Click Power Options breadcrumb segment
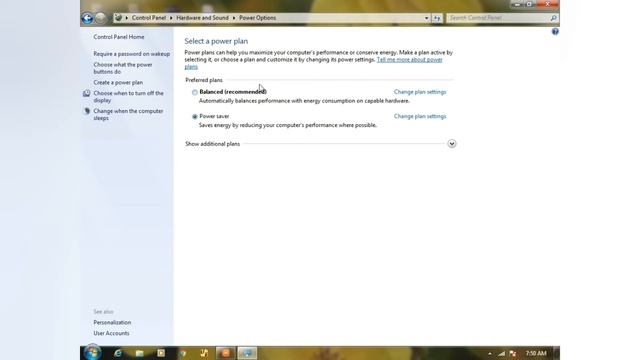The width and height of the screenshot is (640, 360). (x=258, y=18)
